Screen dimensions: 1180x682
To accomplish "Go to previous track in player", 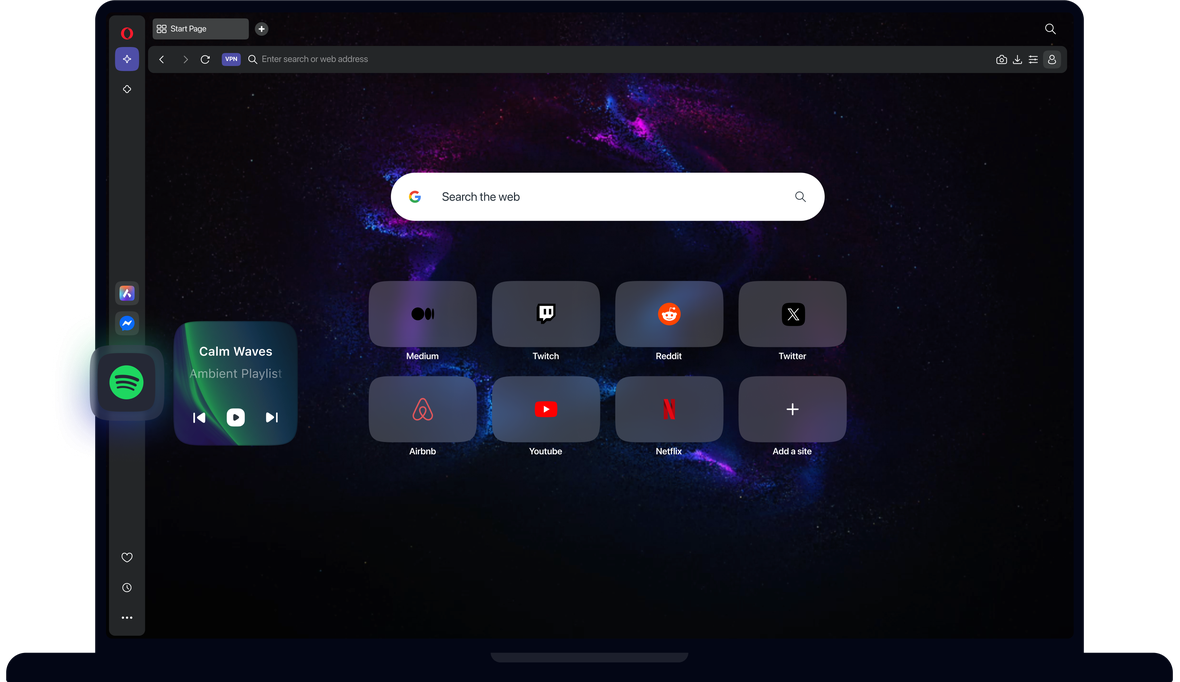I will pos(199,417).
